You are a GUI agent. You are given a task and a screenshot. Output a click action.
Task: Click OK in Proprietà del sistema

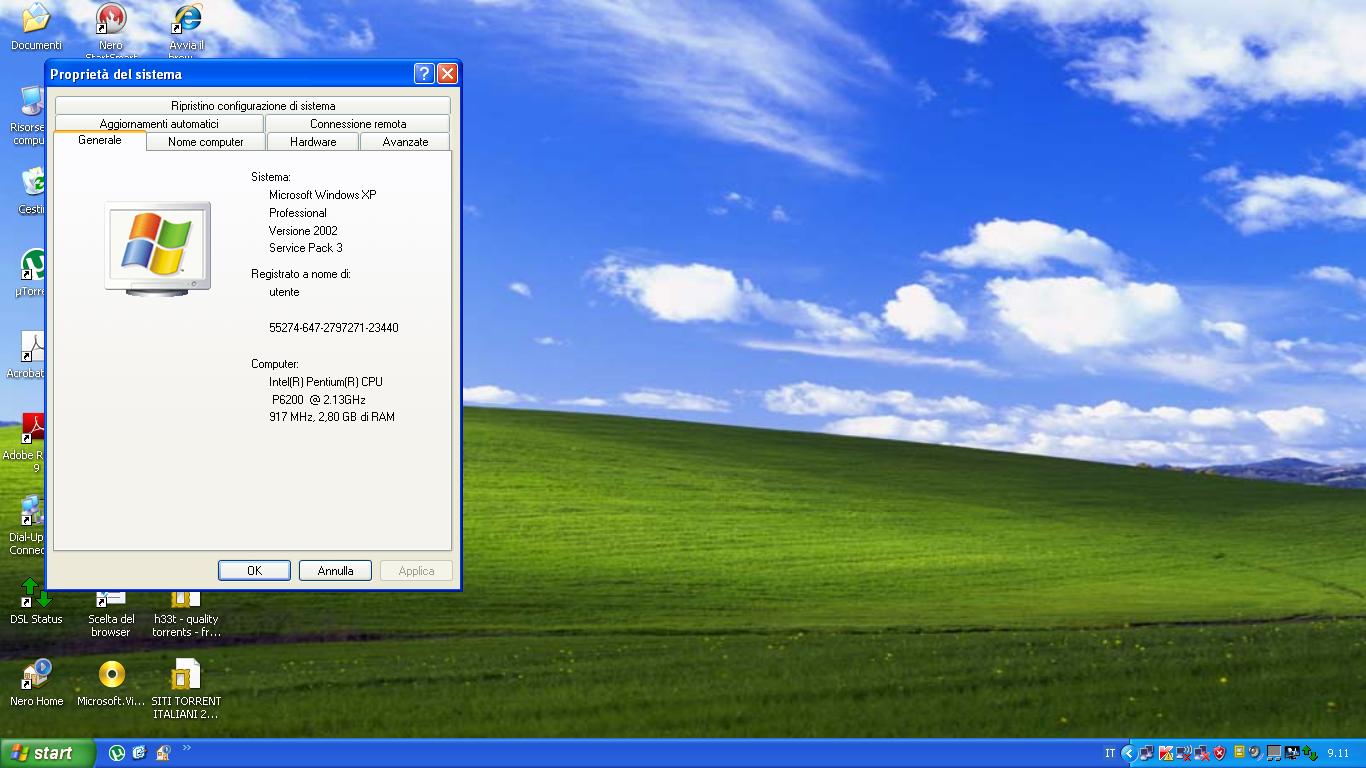tap(254, 570)
